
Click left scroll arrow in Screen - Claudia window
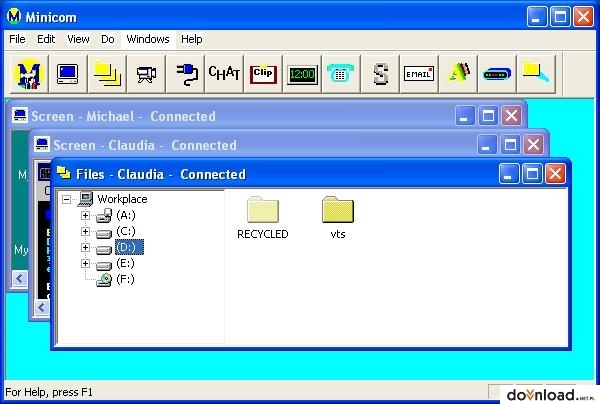point(42,307)
